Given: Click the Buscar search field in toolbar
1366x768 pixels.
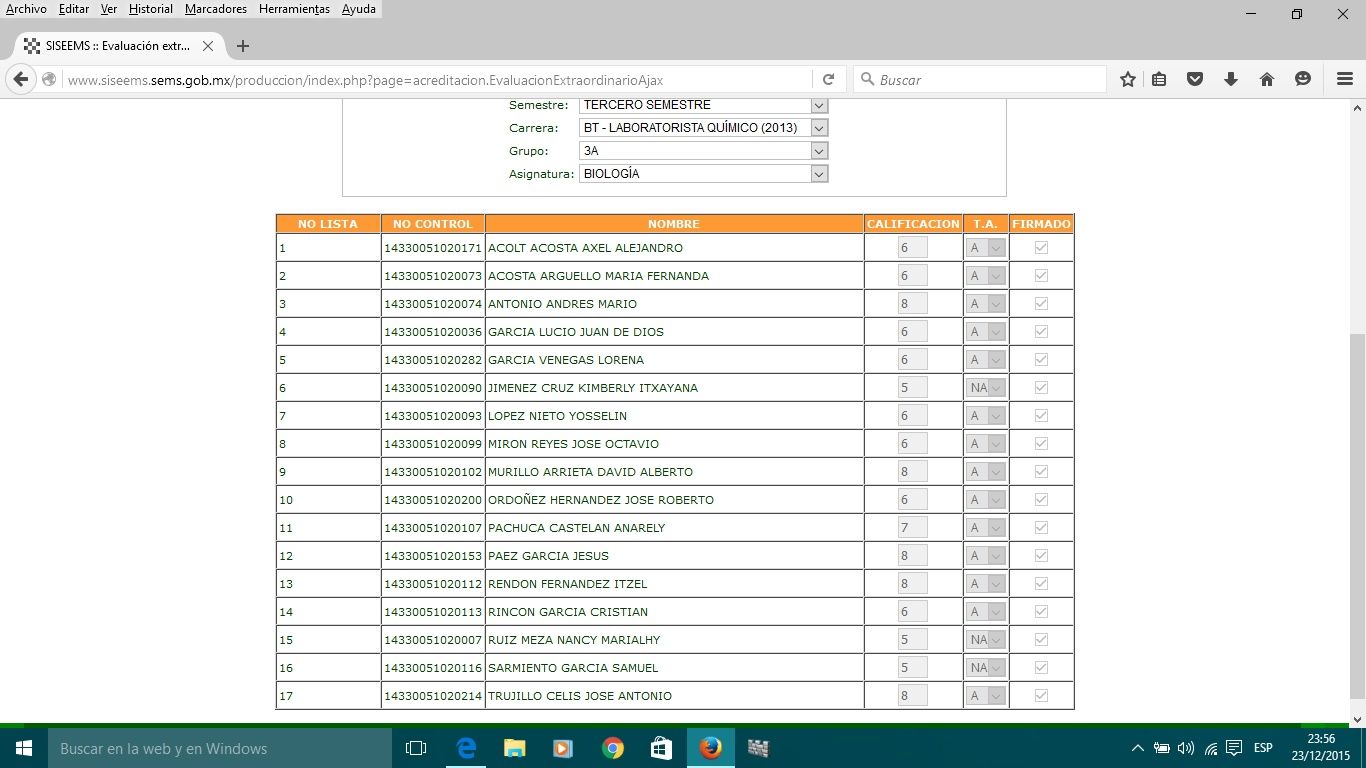Looking at the screenshot, I should pyautogui.click(x=980, y=79).
